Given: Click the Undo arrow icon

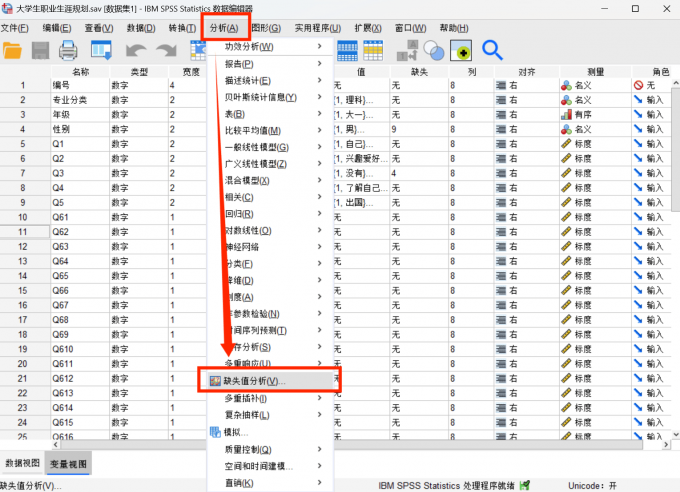Looking at the screenshot, I should (136, 51).
